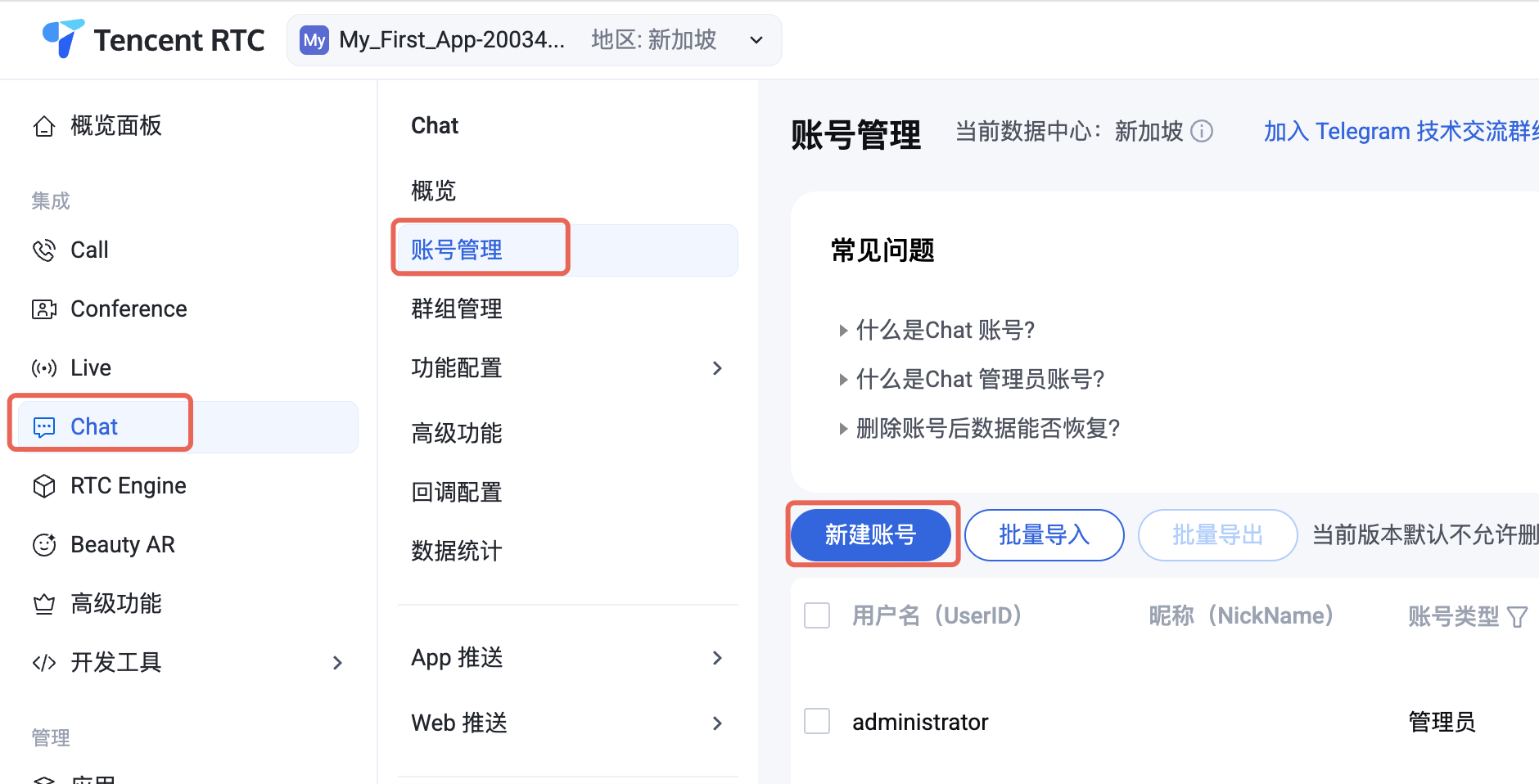Expand the App 推送 submenu

pos(717,658)
